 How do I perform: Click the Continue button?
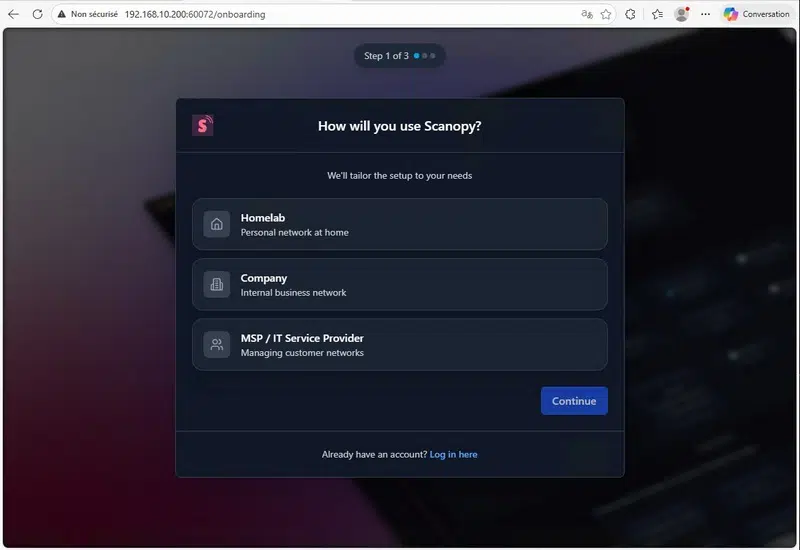click(574, 401)
